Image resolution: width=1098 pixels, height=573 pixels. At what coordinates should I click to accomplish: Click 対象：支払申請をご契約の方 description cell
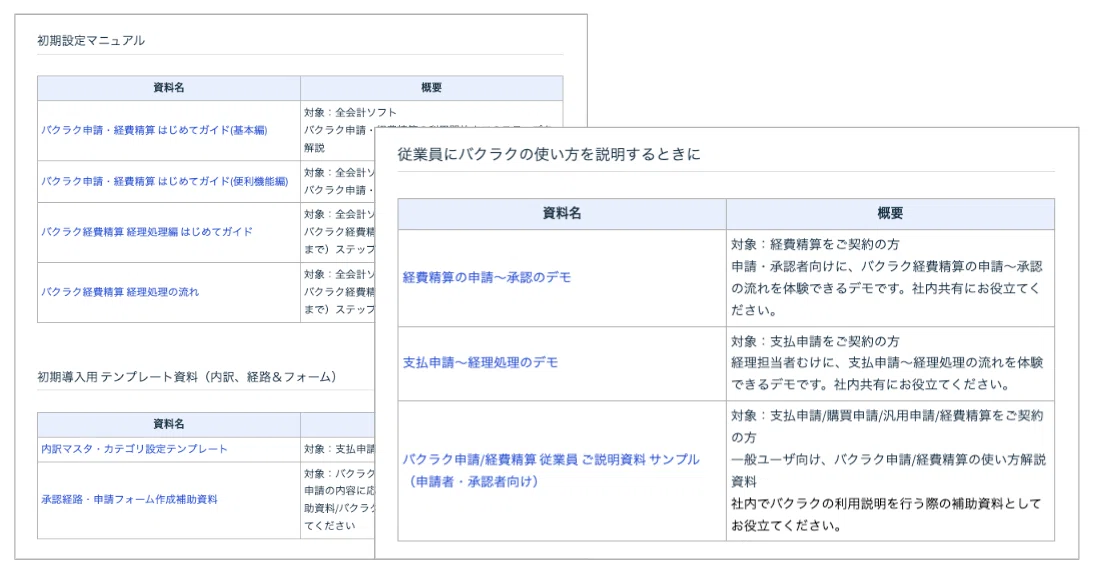(890, 363)
